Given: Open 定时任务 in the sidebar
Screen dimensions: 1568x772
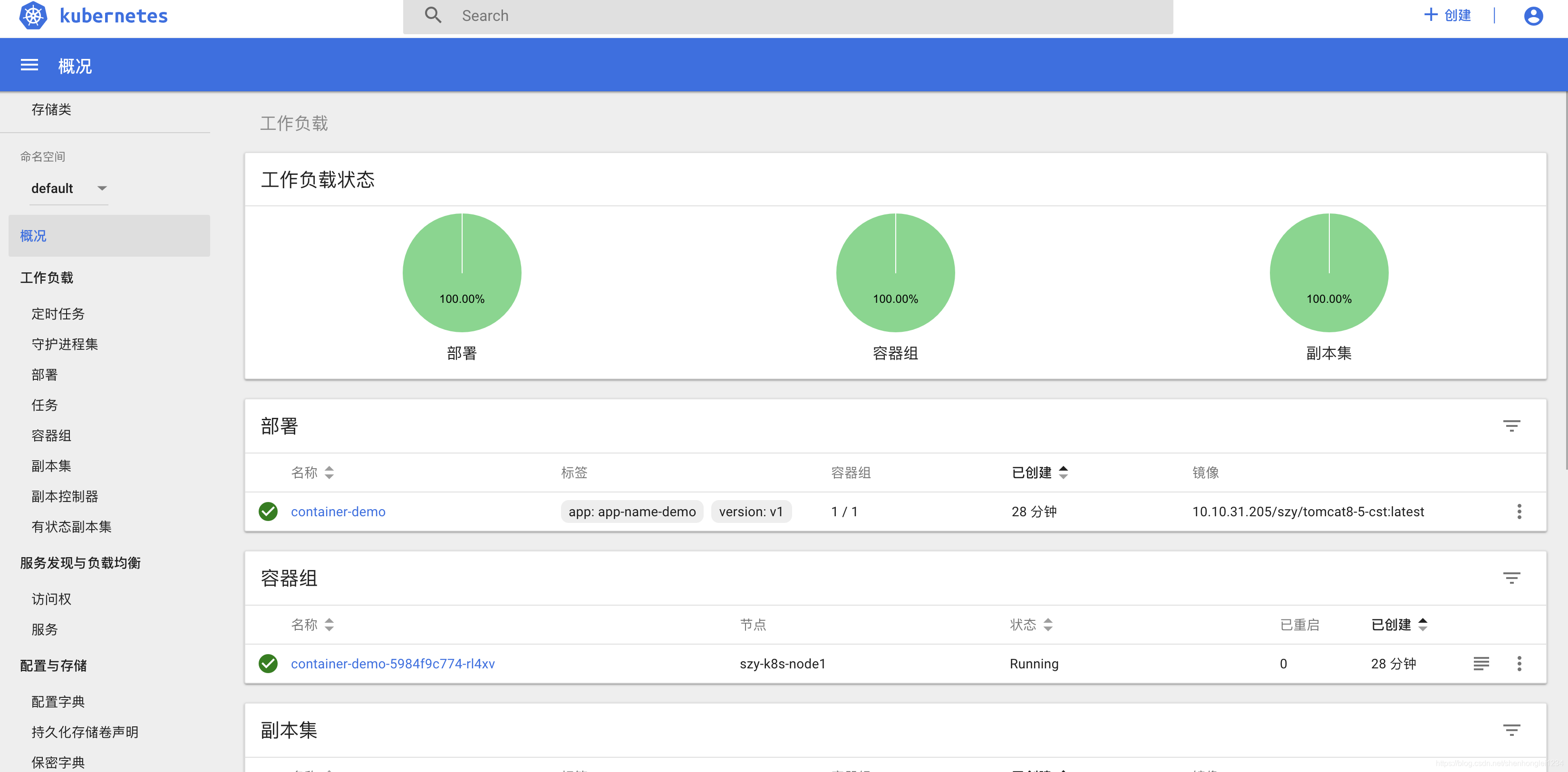Looking at the screenshot, I should 58,314.
